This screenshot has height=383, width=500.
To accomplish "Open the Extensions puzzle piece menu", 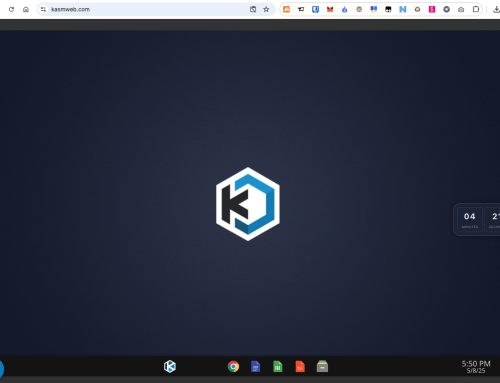I will click(476, 9).
